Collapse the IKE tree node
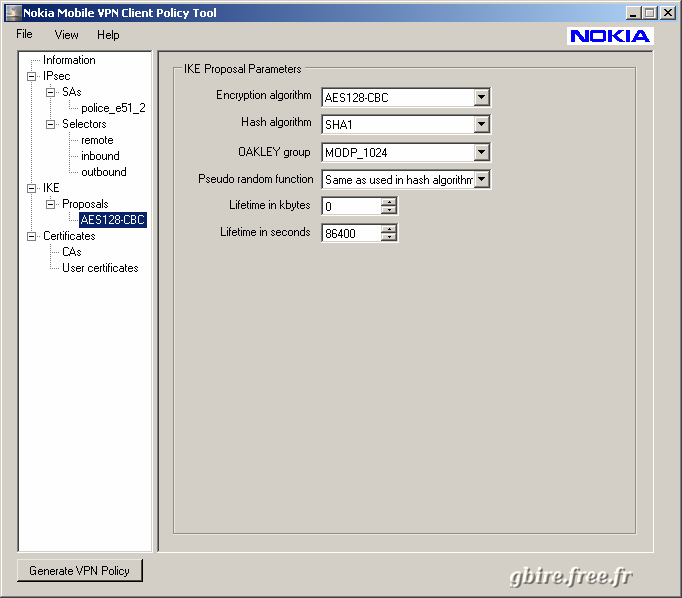682x598 pixels. point(31,188)
